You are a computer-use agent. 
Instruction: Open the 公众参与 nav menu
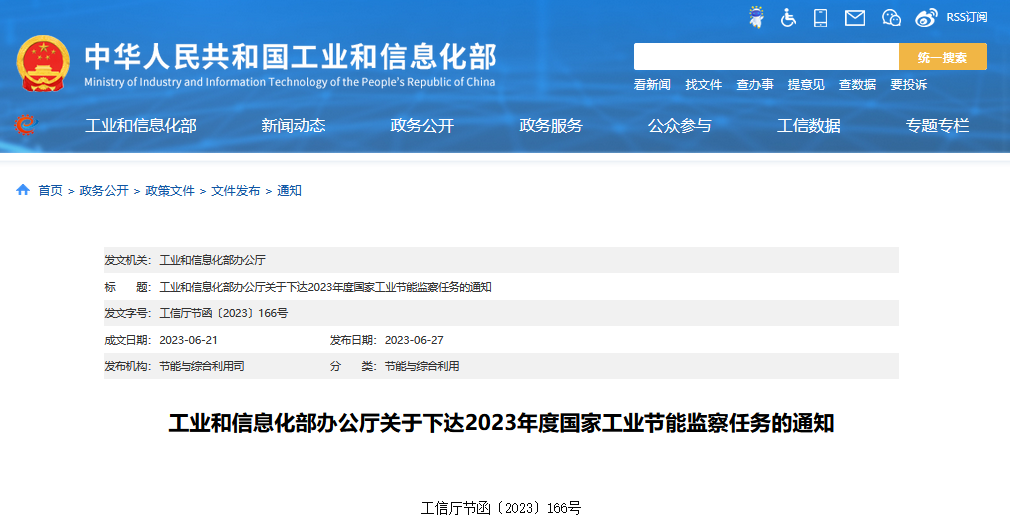[680, 126]
